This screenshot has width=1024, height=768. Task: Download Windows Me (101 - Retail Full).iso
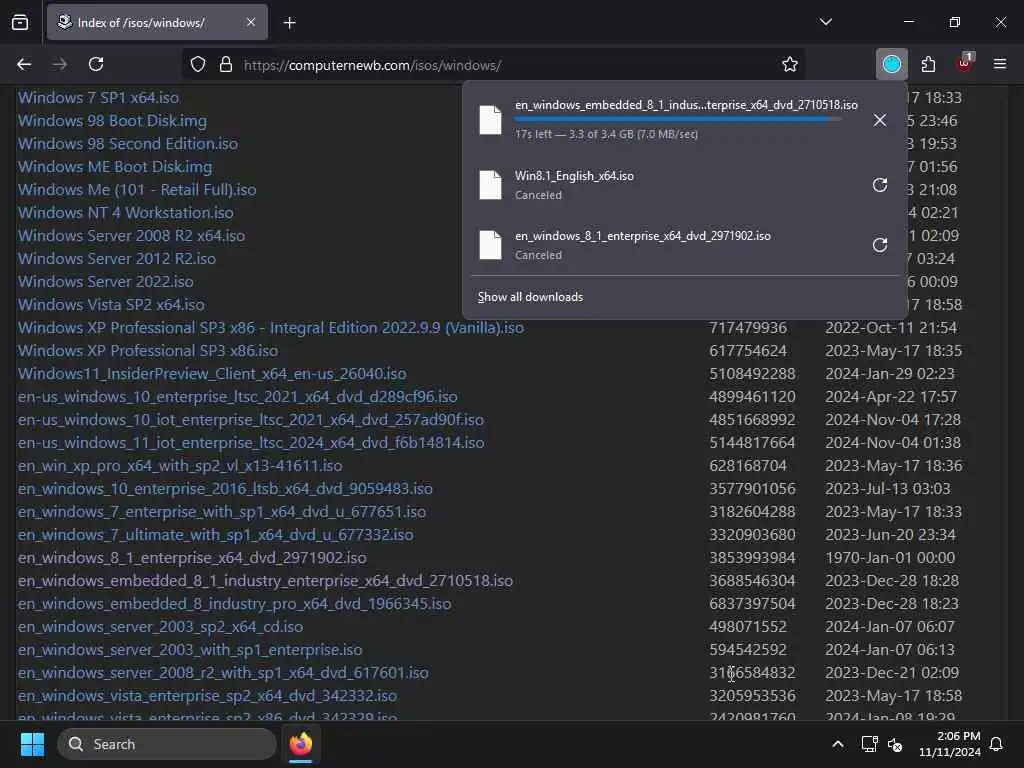(x=137, y=190)
